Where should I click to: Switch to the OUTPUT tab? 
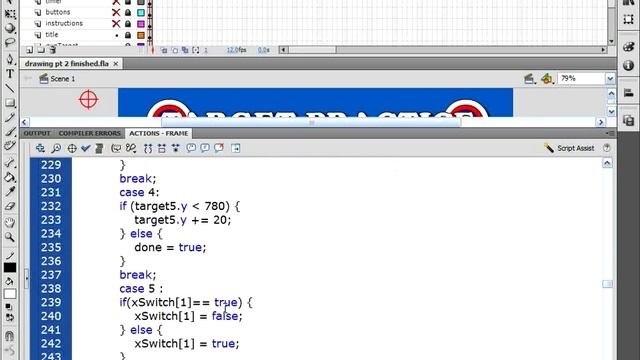tap(37, 133)
